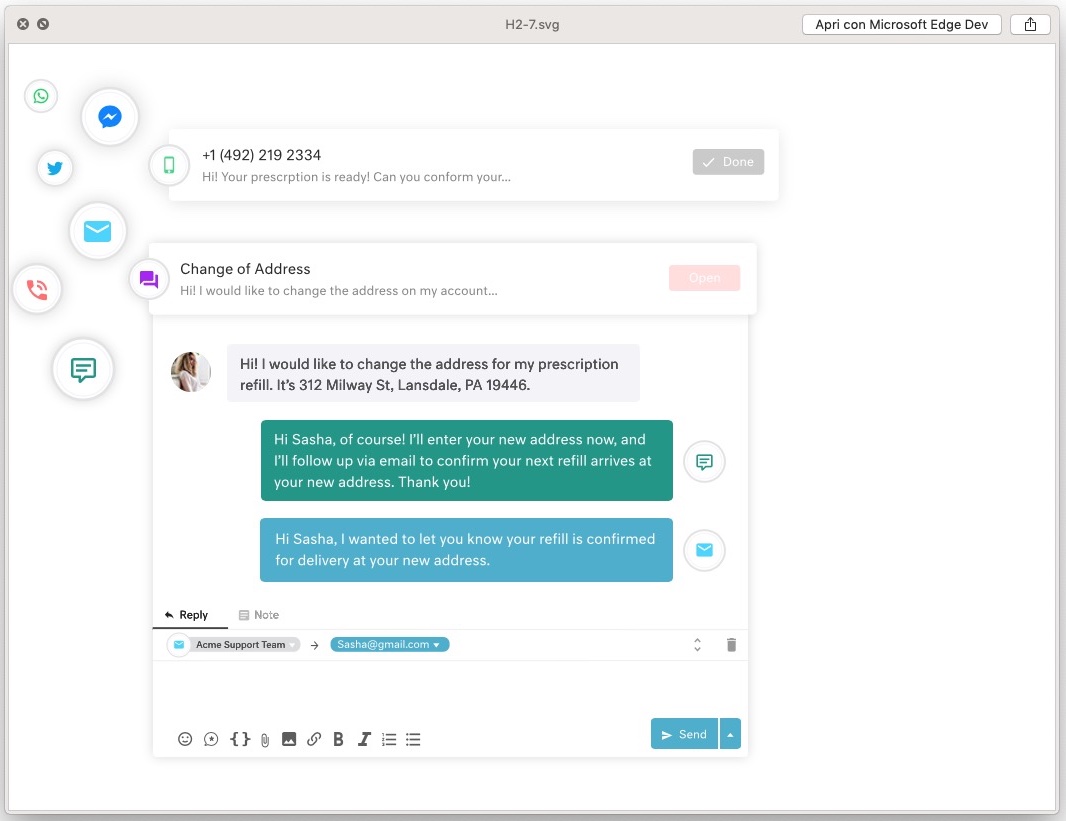The image size is (1066, 821).
Task: Attach a file with paperclip icon
Action: [265, 739]
